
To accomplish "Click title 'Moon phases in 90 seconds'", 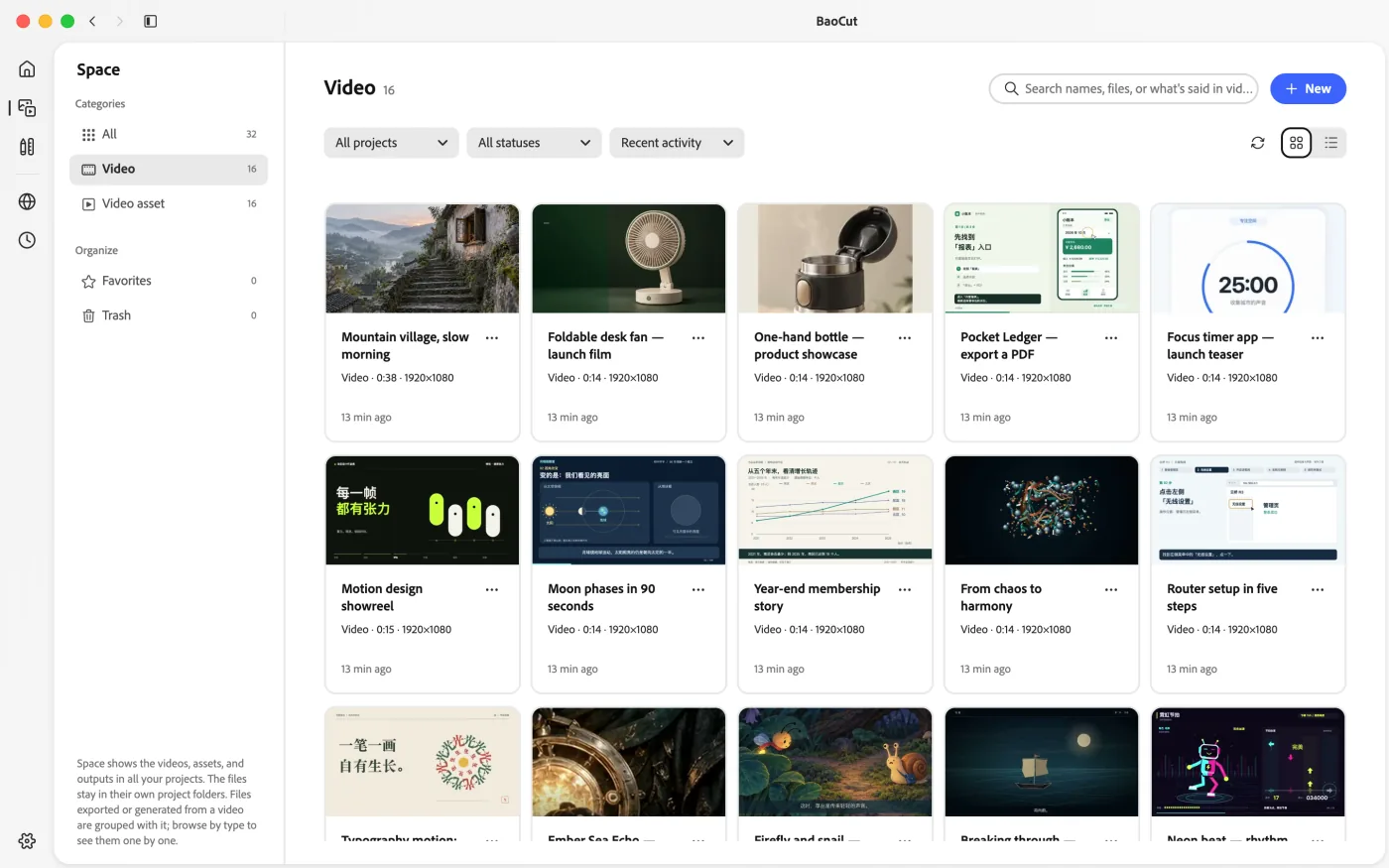I will pyautogui.click(x=601, y=598).
